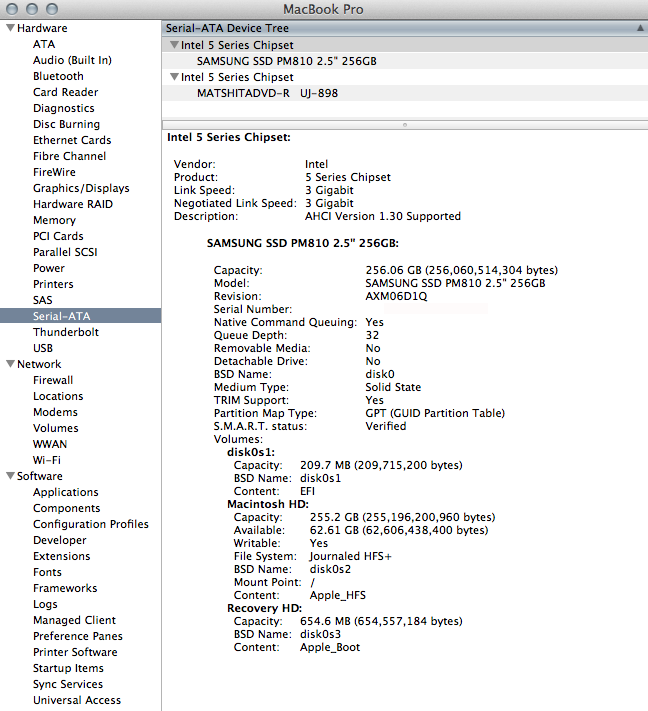
Task: Collapse the Hardware section triangle
Action: (x=10, y=28)
